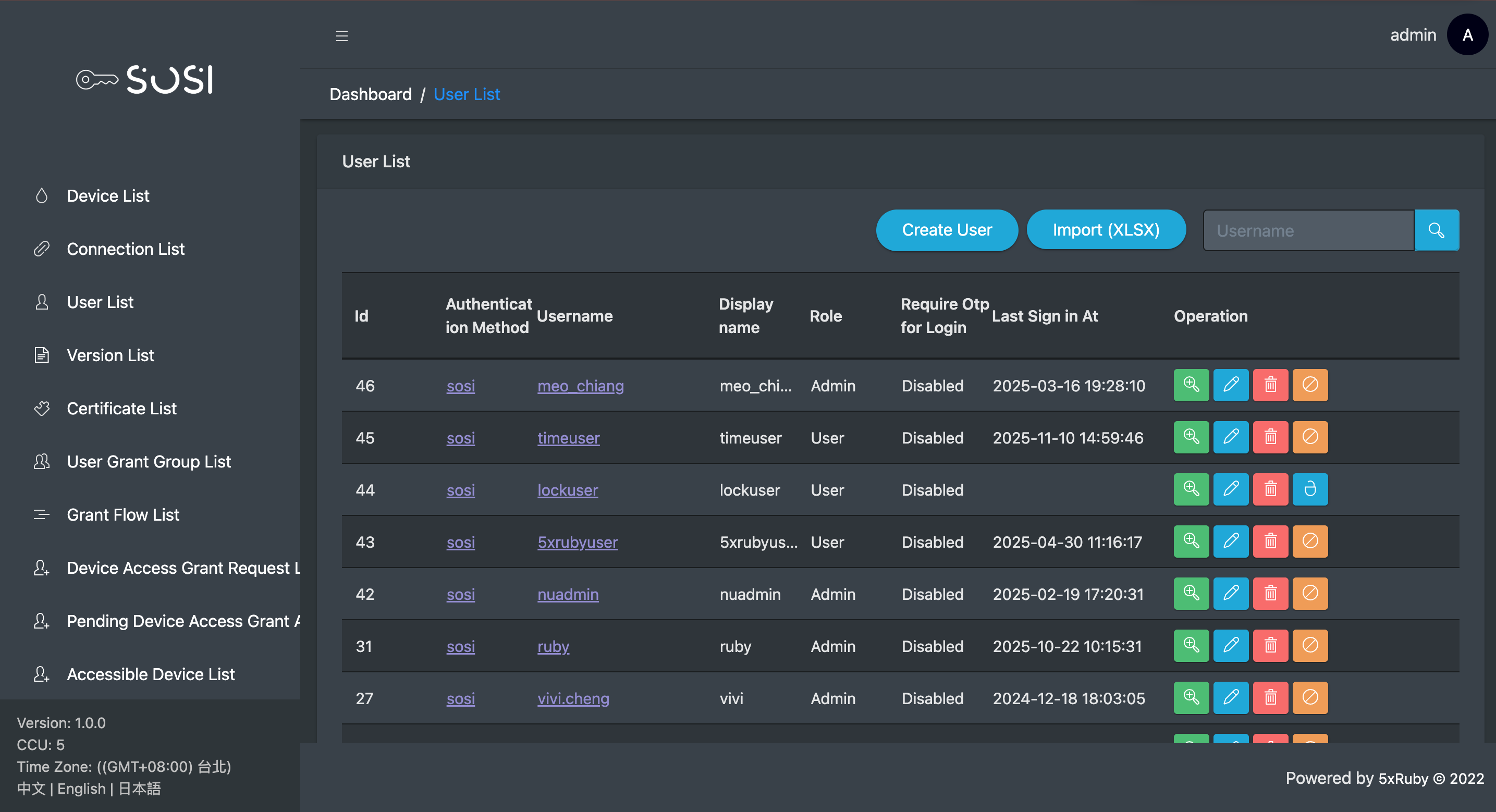Open Device List in sidebar
Viewport: 1496px width, 812px height.
tap(108, 196)
